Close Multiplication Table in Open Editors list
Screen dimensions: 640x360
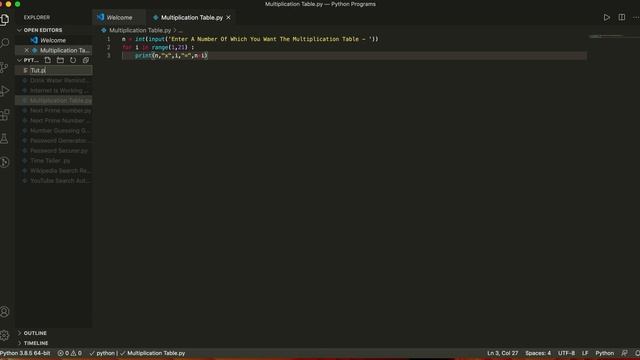coord(27,50)
